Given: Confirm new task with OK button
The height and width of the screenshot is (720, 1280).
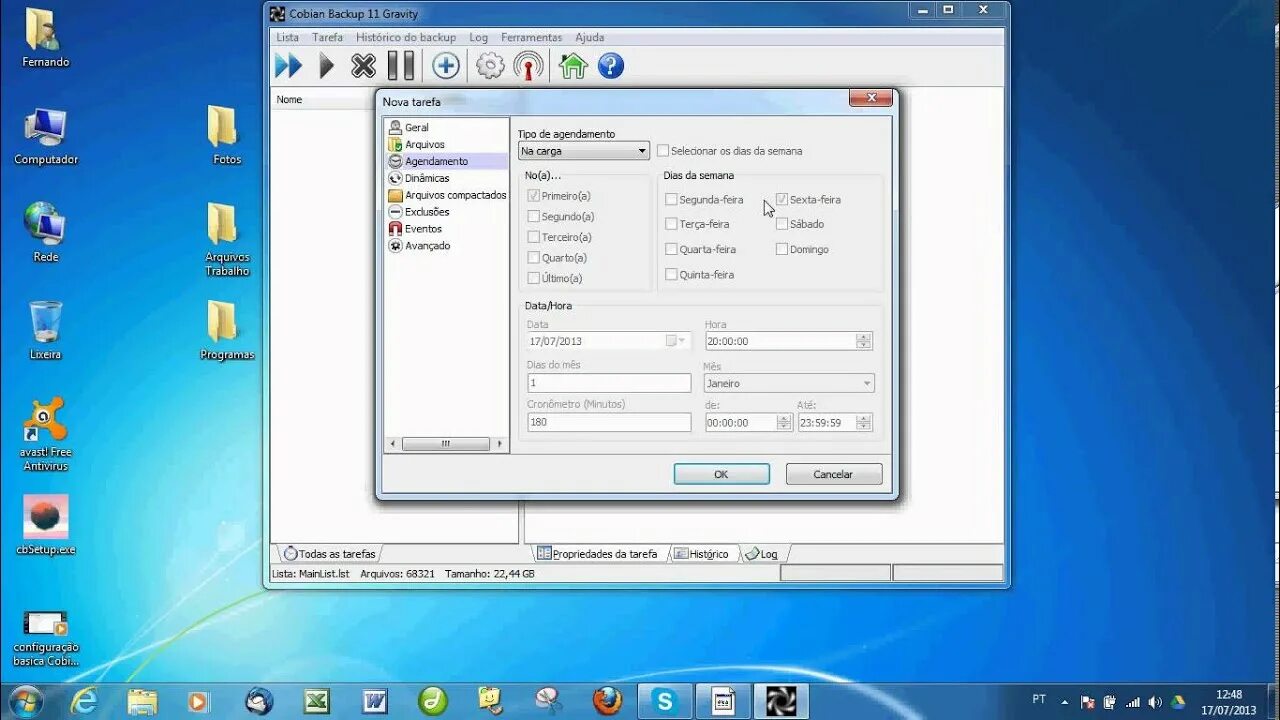Looking at the screenshot, I should point(721,474).
